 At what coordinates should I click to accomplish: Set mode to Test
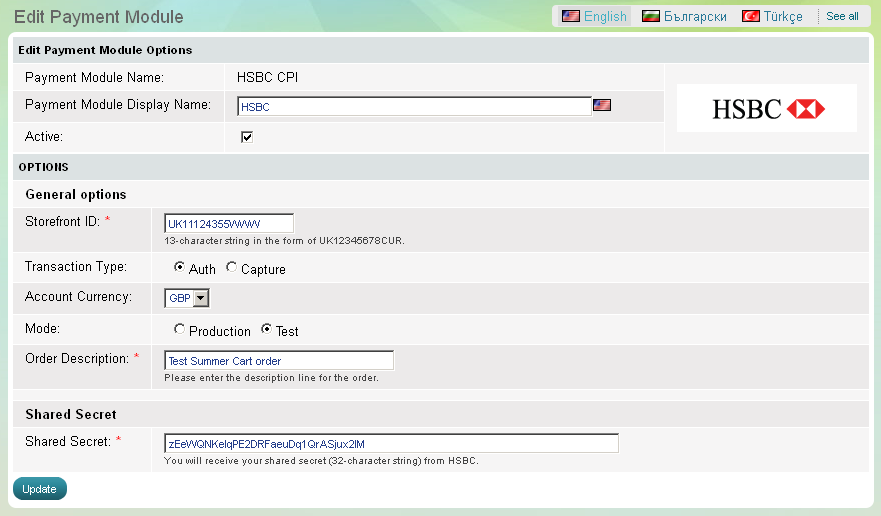(266, 329)
